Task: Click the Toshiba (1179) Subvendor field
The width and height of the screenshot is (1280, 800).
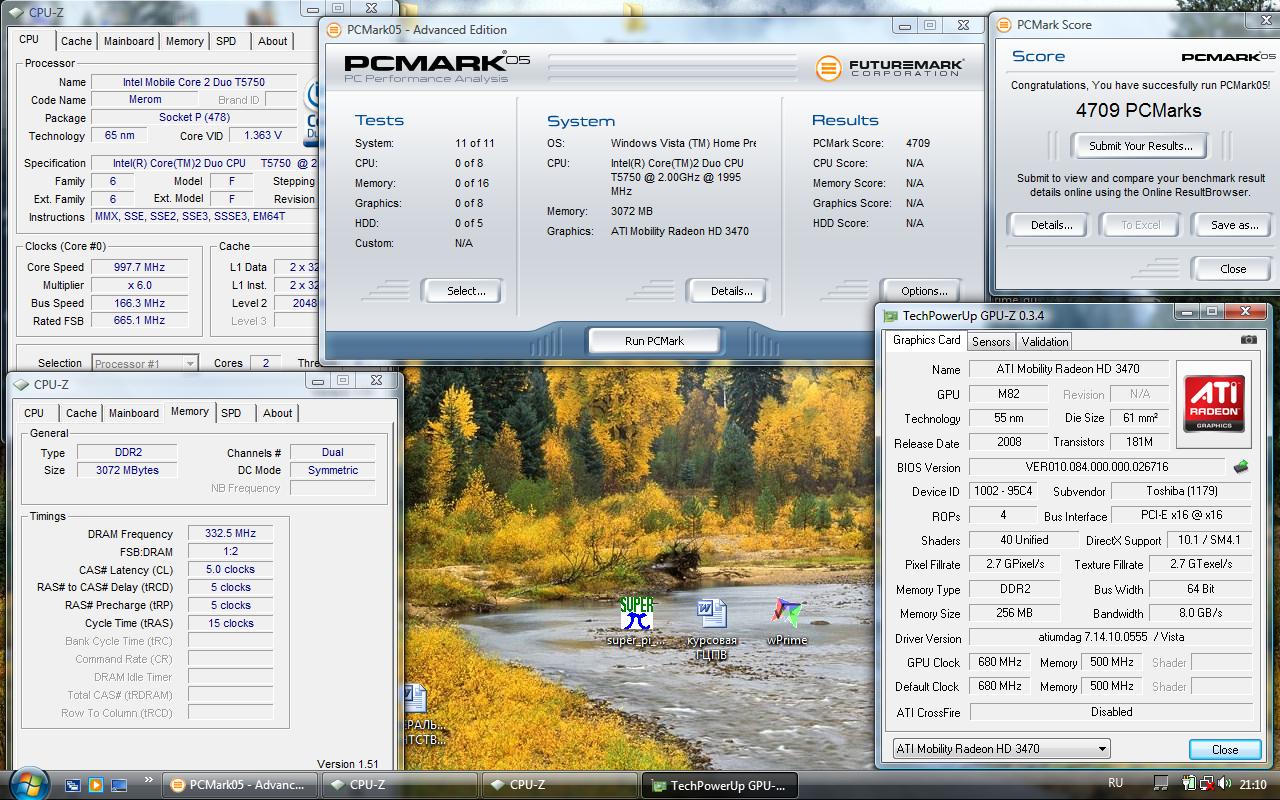Action: [1179, 491]
